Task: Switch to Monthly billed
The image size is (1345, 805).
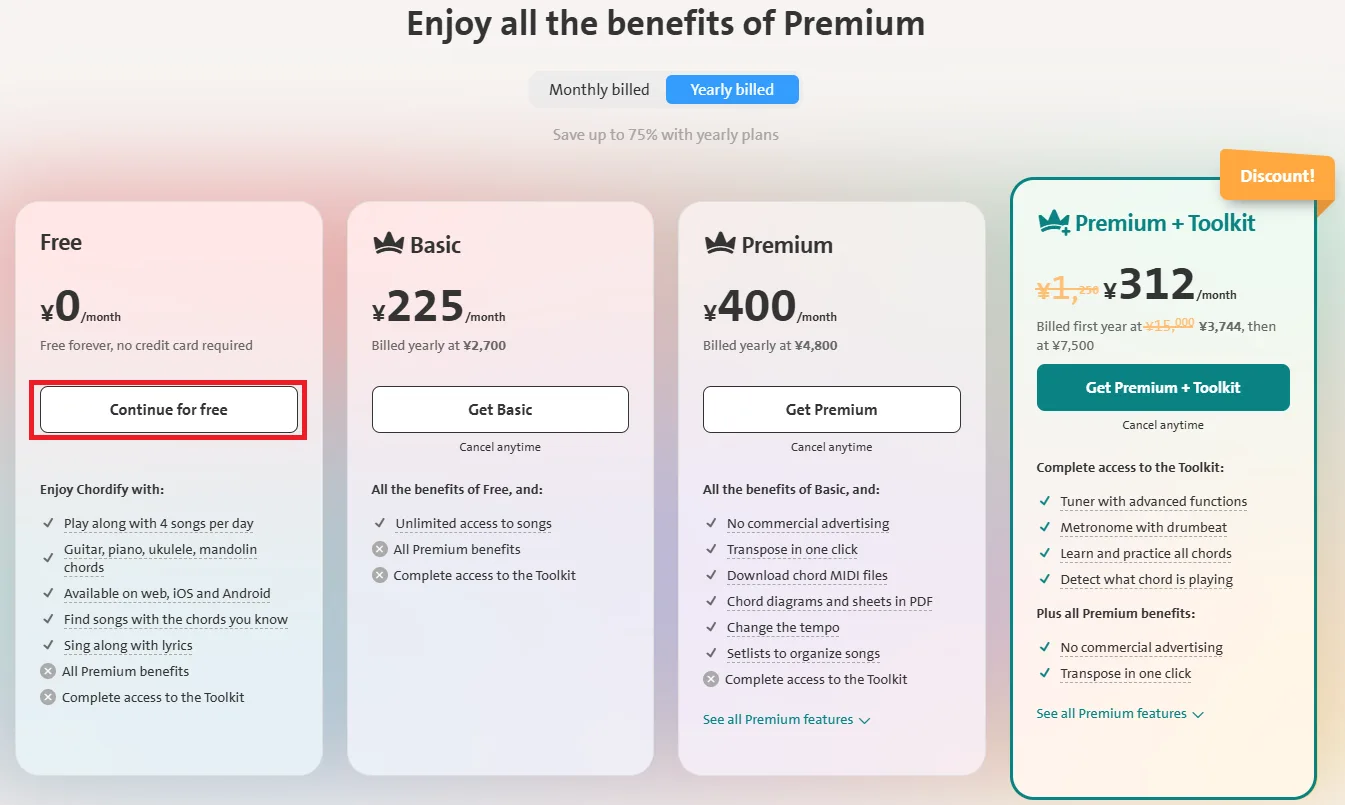Action: coord(599,89)
